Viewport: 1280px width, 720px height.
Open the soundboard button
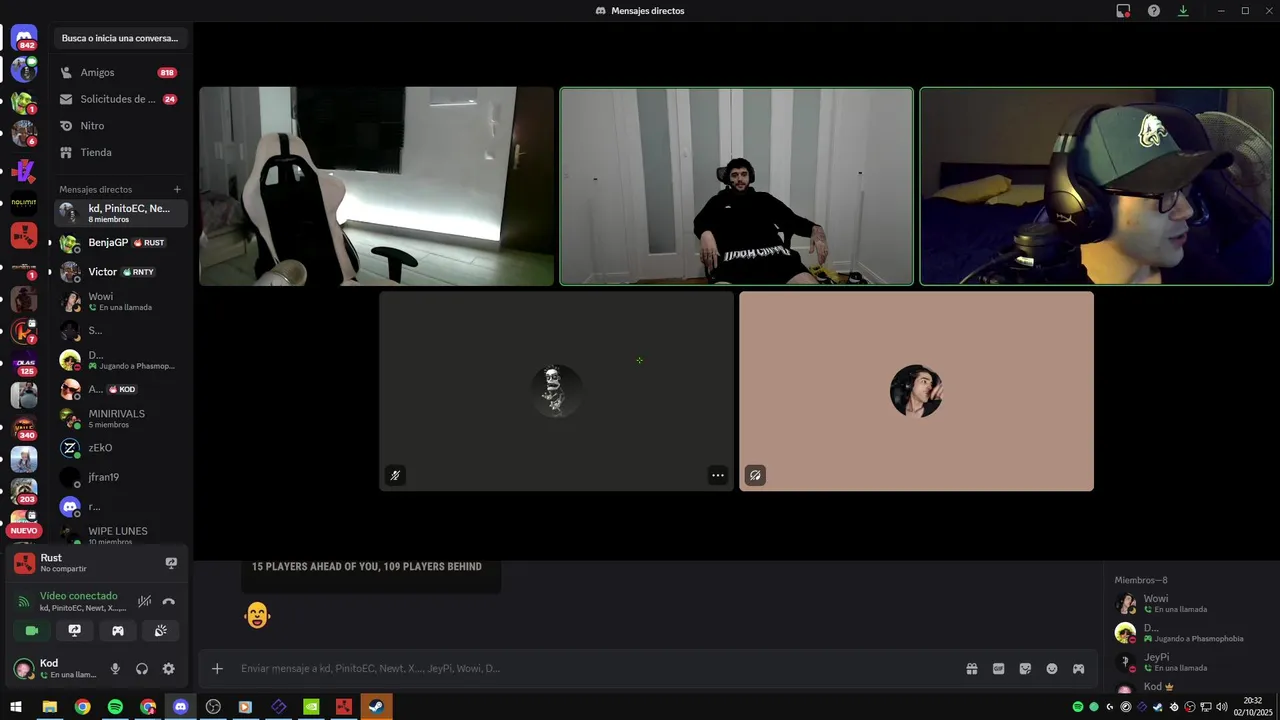tap(160, 630)
